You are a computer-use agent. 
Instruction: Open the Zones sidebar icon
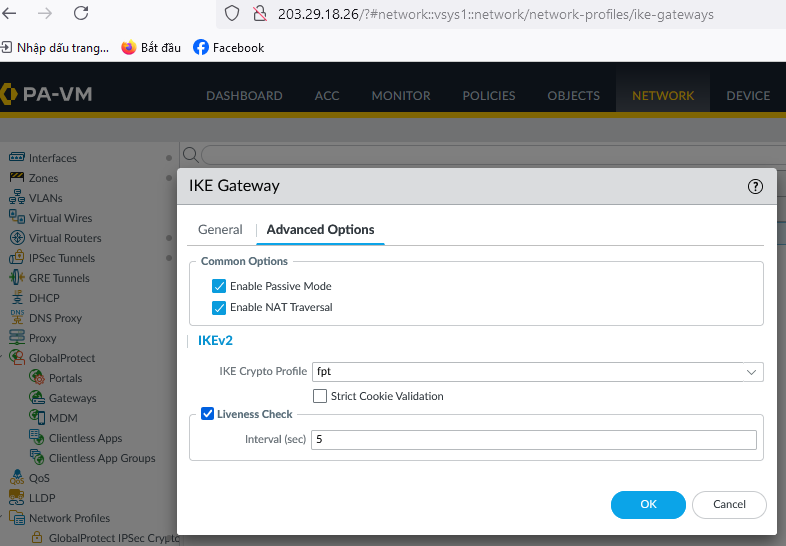pos(17,178)
